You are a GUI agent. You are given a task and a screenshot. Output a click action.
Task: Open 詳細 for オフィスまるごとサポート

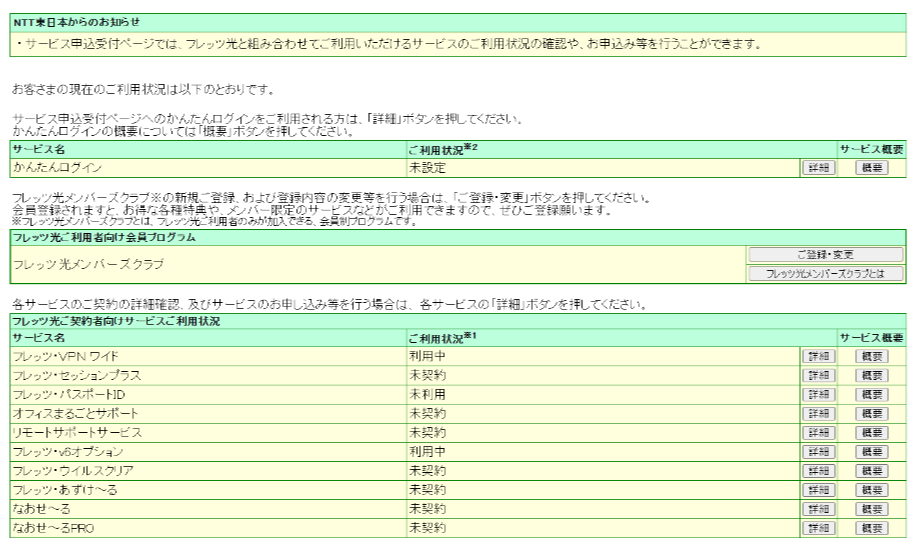coord(819,414)
